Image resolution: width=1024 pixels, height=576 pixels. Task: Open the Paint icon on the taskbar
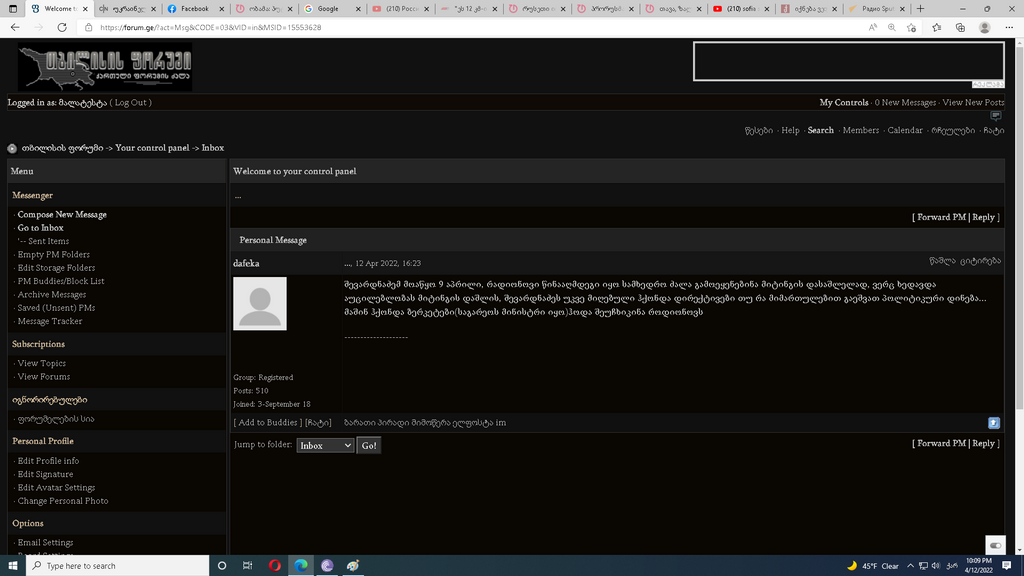(x=353, y=566)
